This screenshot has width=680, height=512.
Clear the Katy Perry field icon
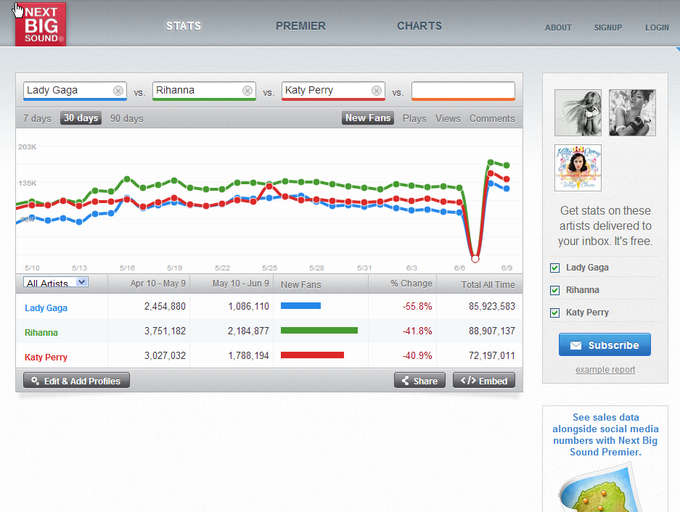pyautogui.click(x=376, y=91)
